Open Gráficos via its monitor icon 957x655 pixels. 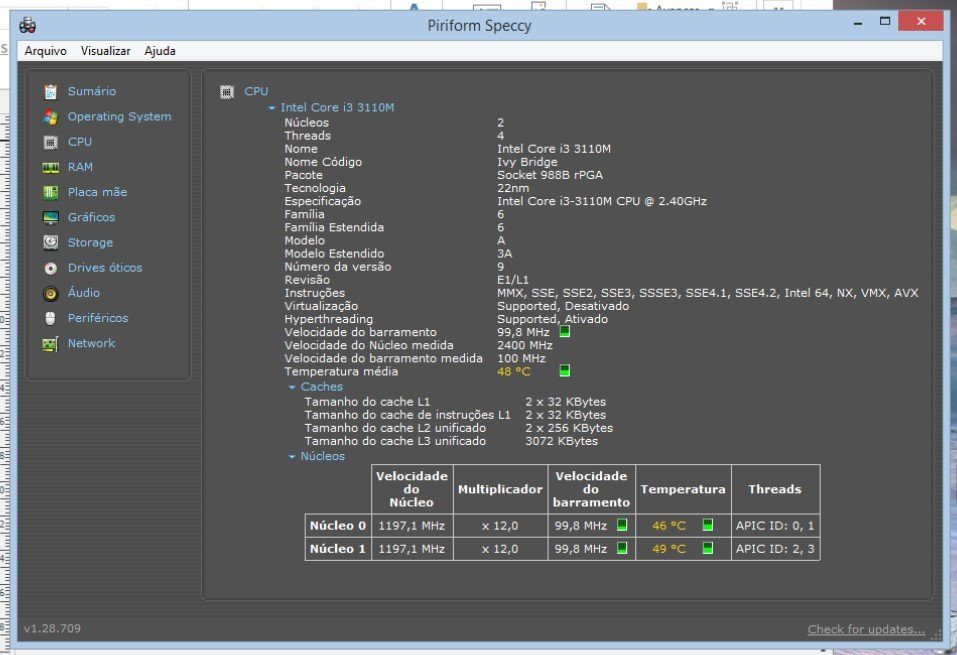point(51,217)
